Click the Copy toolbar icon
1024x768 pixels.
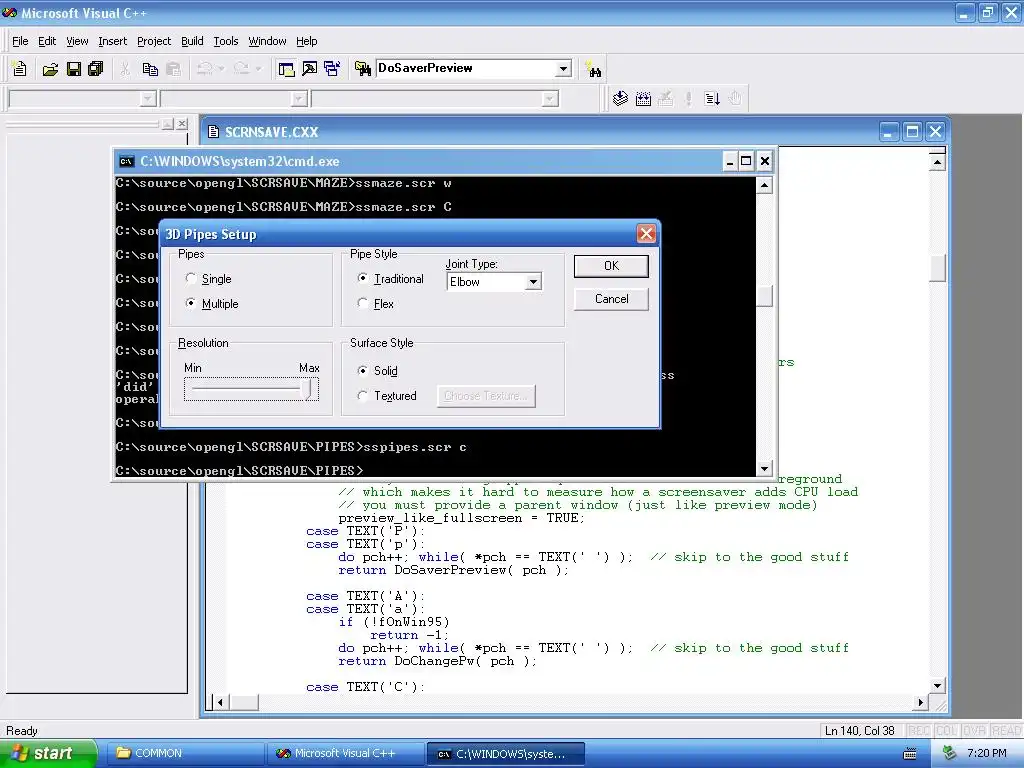click(150, 69)
